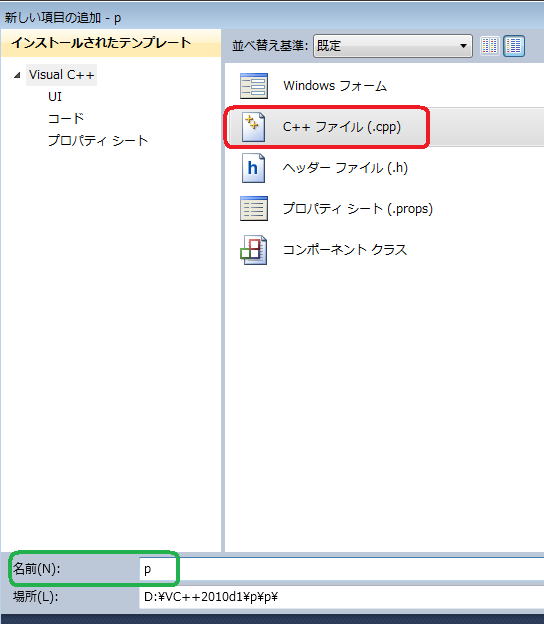Select the コード category
The image size is (544, 624).
click(66, 118)
